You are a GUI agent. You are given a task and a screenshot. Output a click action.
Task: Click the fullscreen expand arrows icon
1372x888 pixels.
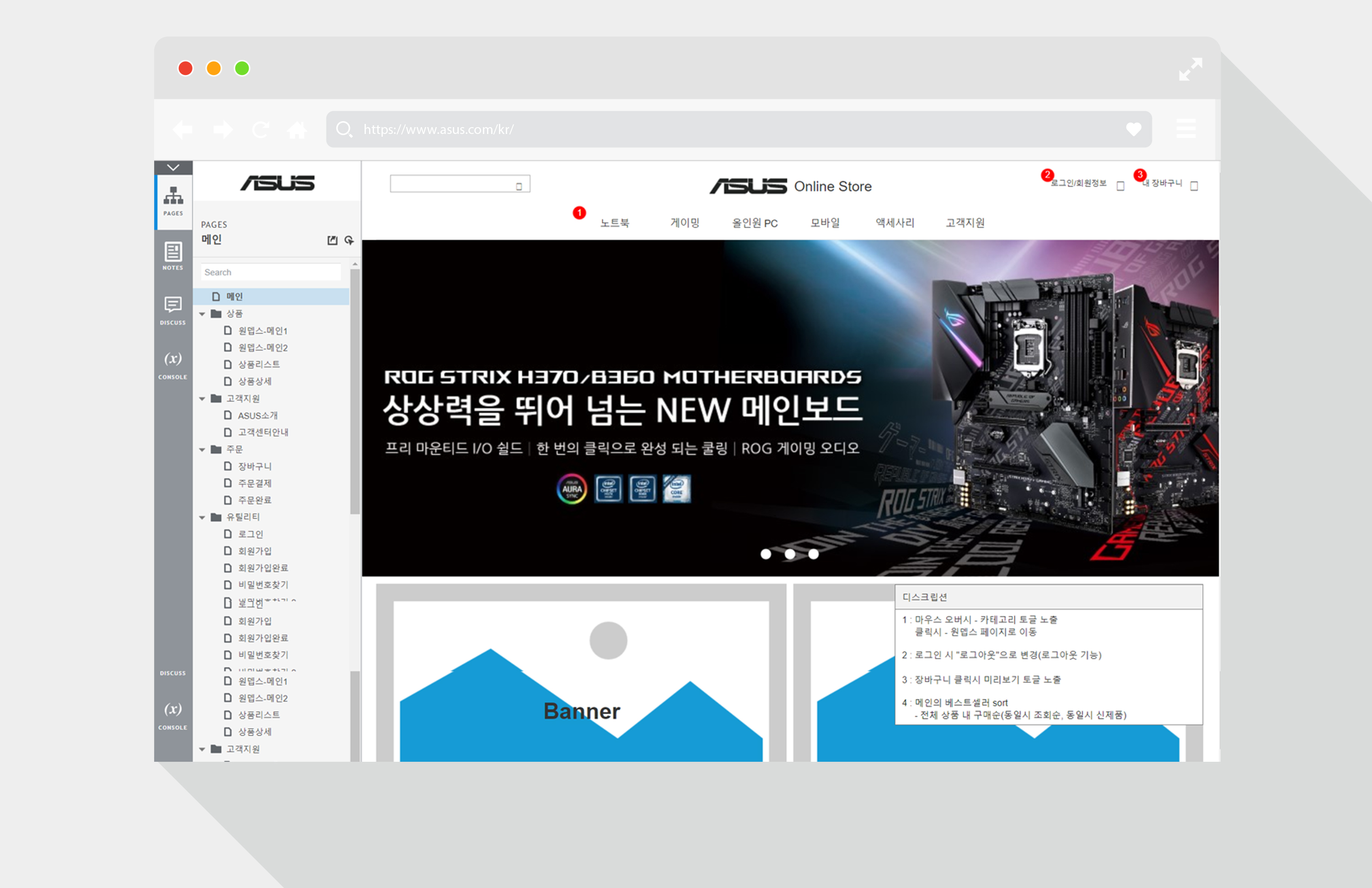tap(1190, 69)
